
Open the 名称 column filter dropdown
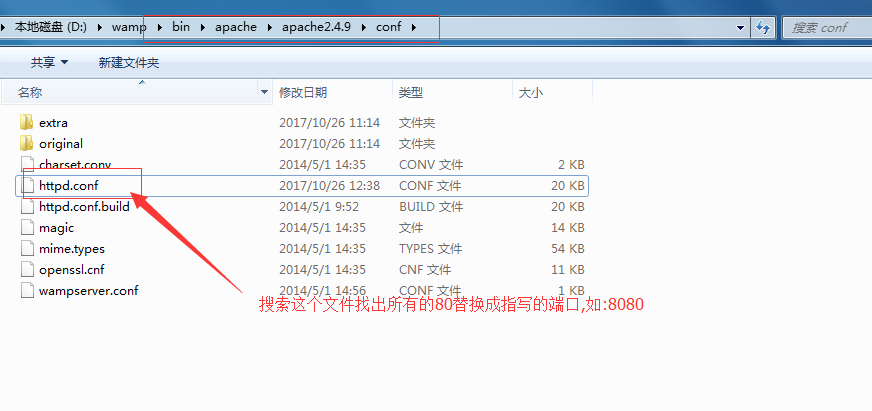point(265,93)
